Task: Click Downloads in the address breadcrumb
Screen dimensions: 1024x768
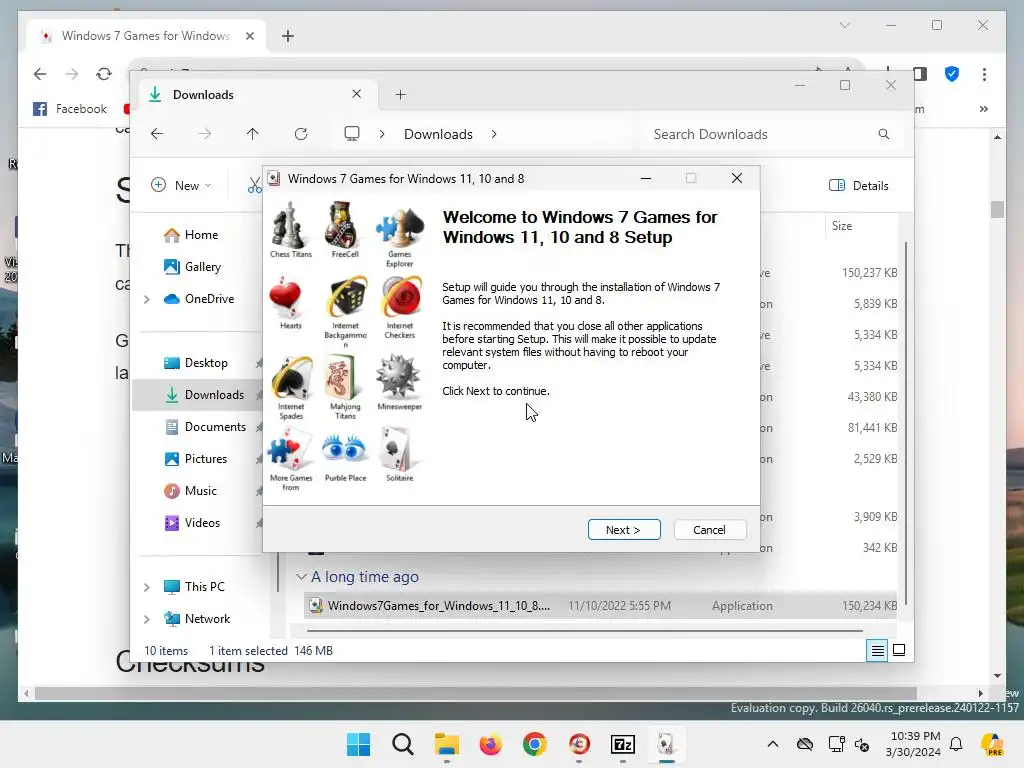Action: click(x=438, y=134)
